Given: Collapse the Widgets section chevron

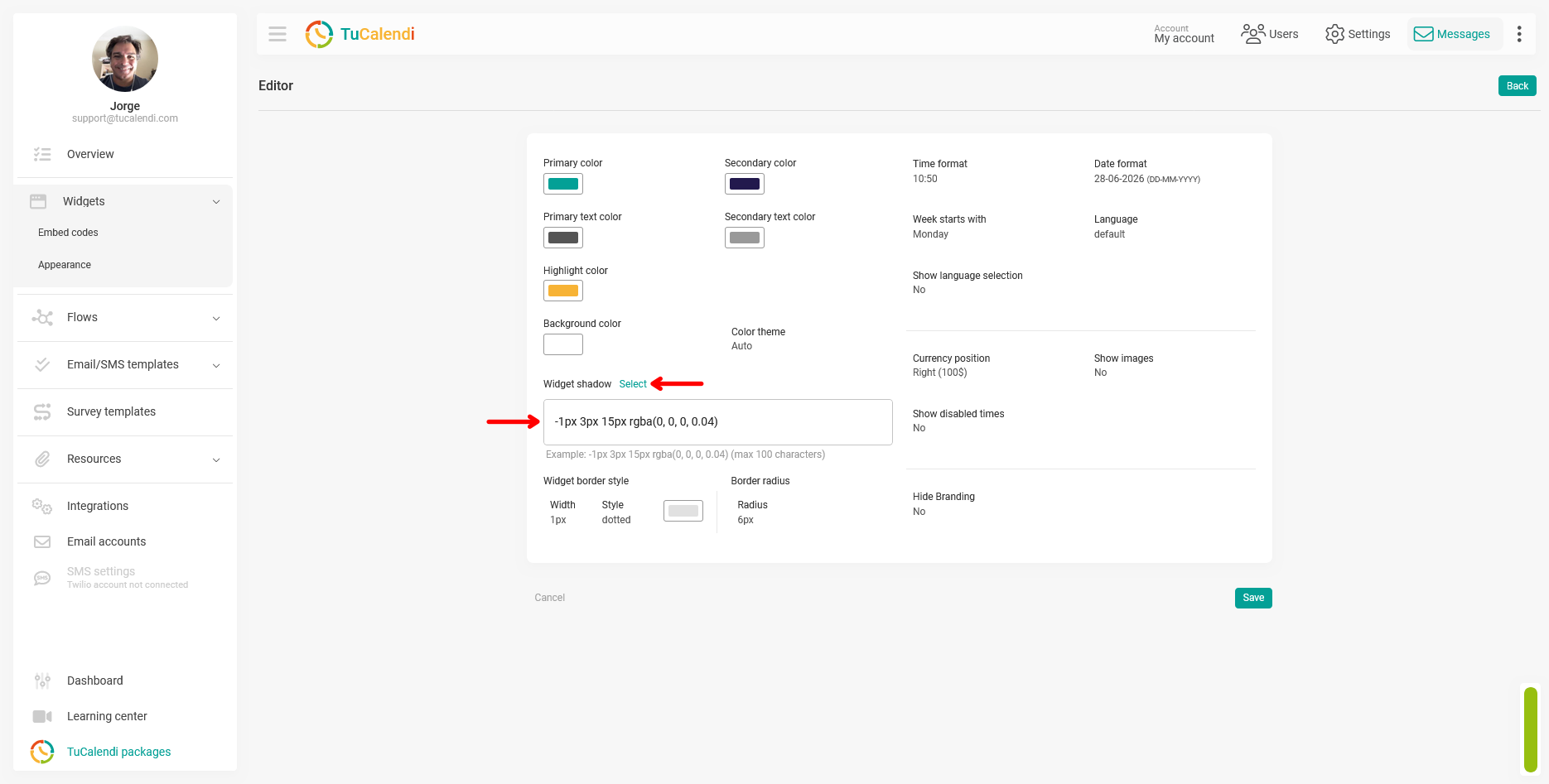Looking at the screenshot, I should (216, 201).
